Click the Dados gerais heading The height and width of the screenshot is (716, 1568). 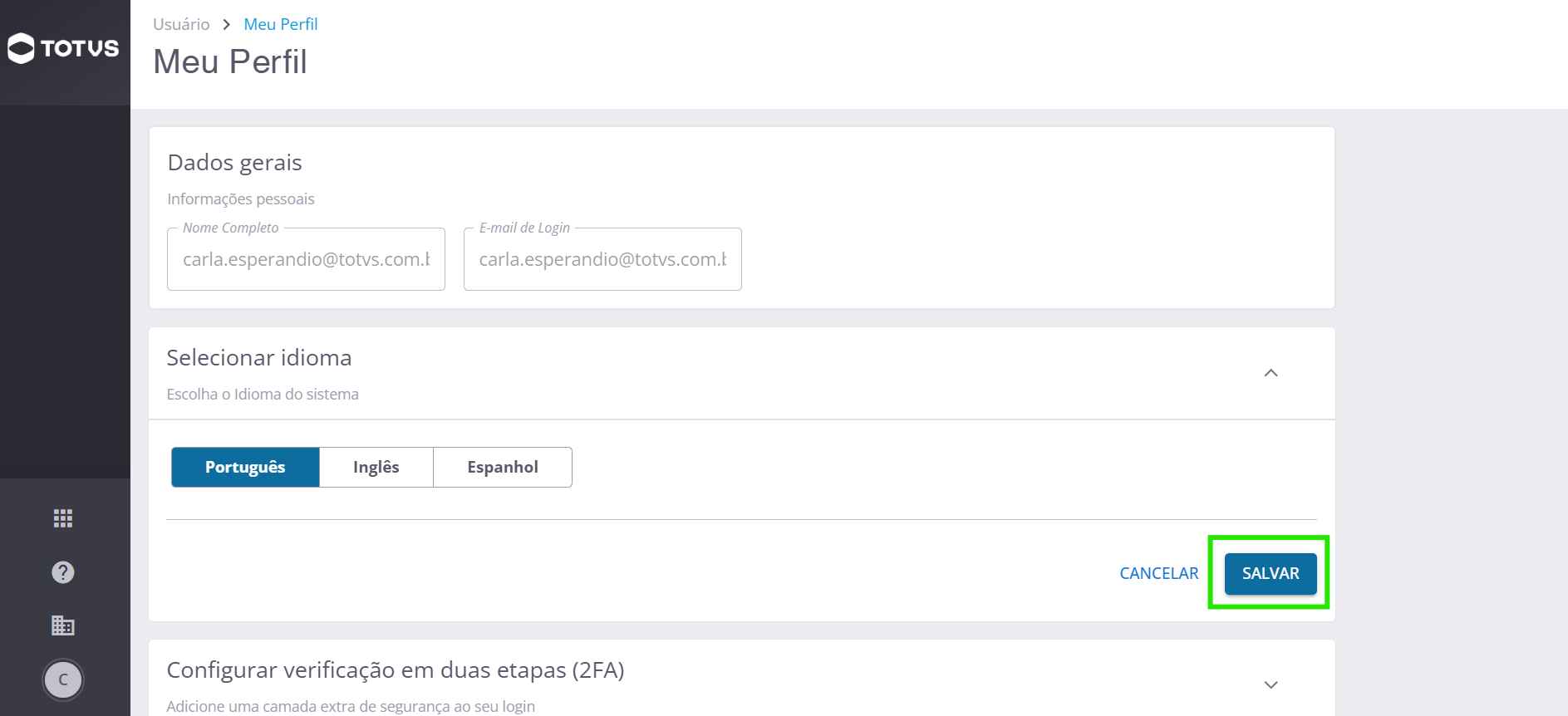tap(235, 163)
